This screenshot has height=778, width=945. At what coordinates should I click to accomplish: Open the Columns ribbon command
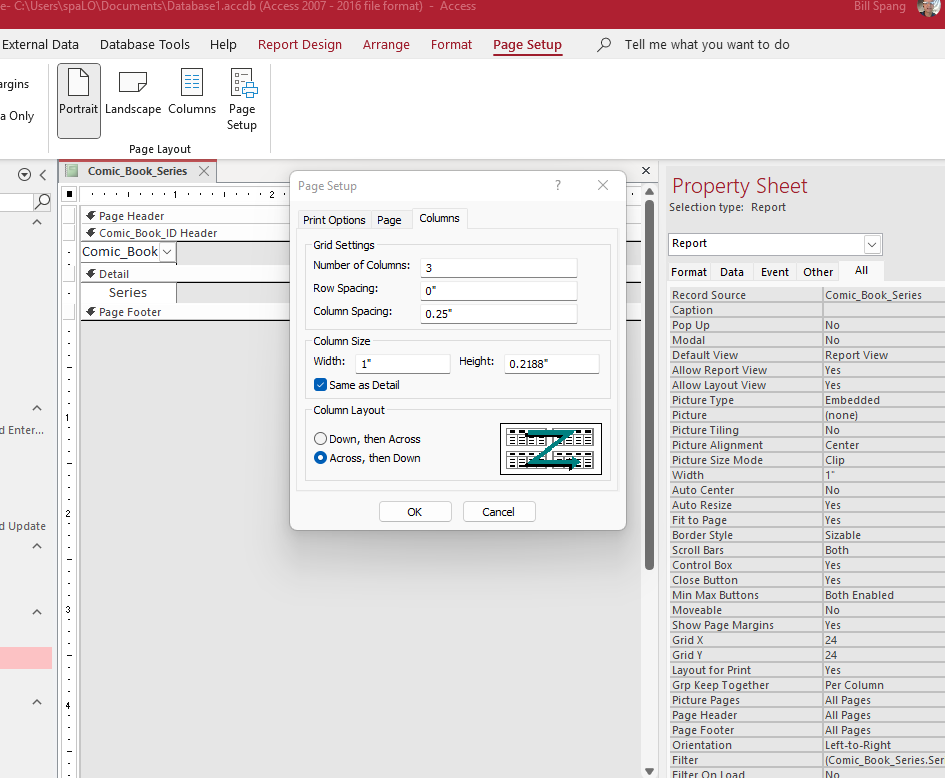click(x=192, y=93)
